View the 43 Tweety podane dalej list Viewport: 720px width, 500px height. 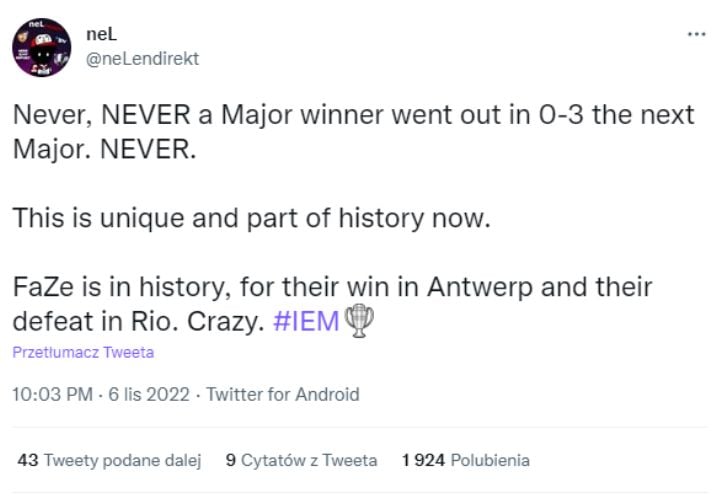pos(110,460)
